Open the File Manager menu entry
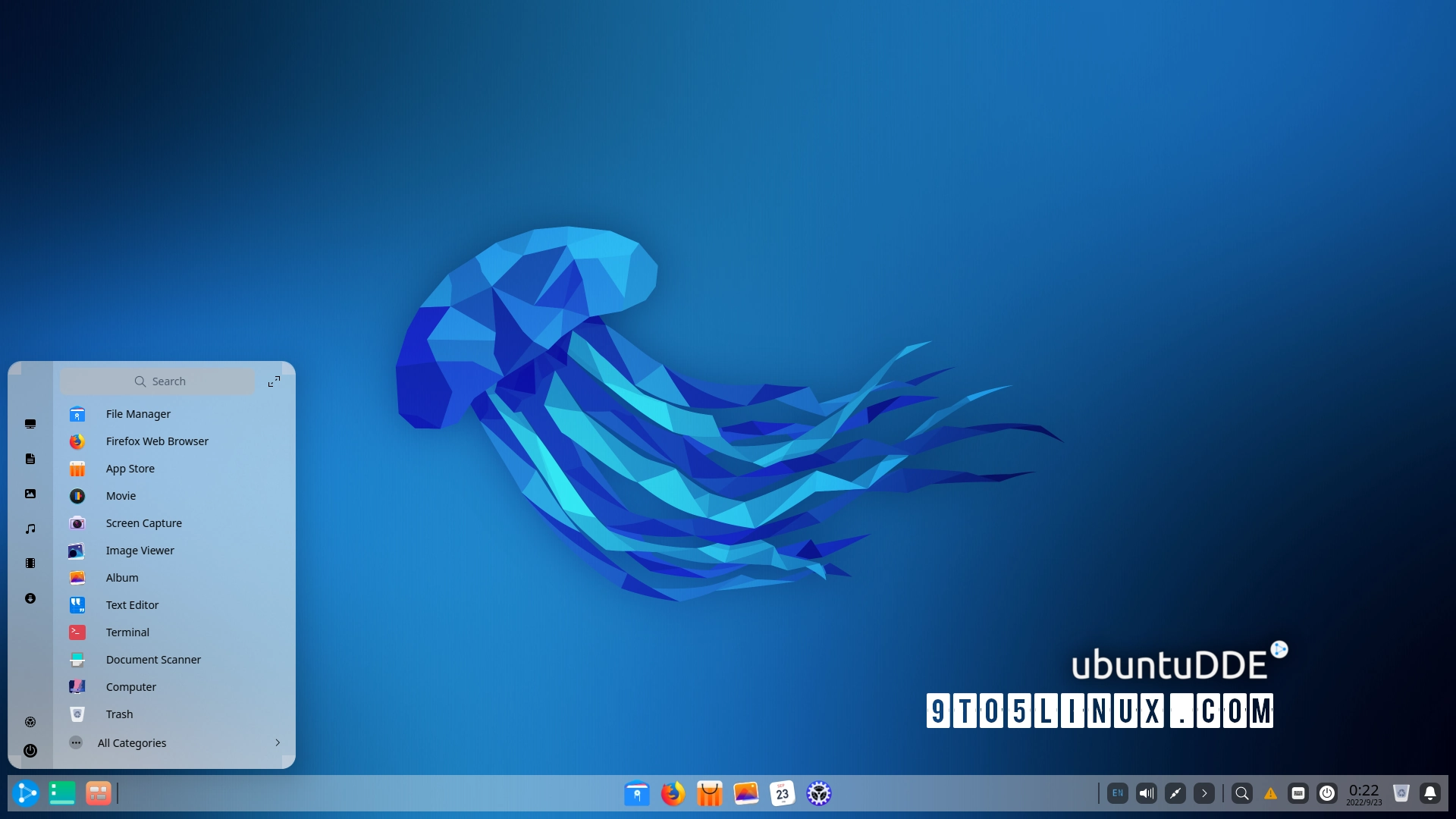This screenshot has height=819, width=1456. coord(138,414)
